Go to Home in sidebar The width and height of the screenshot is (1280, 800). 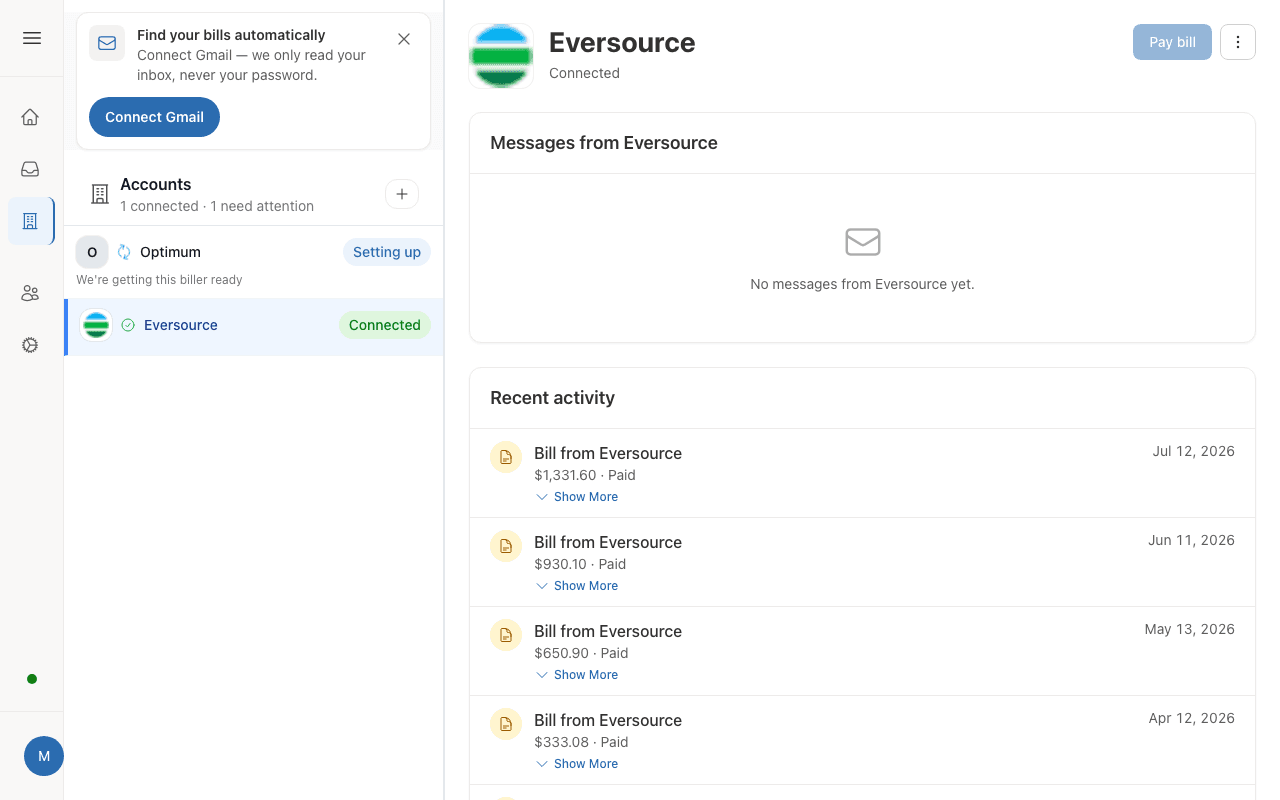[x=30, y=117]
